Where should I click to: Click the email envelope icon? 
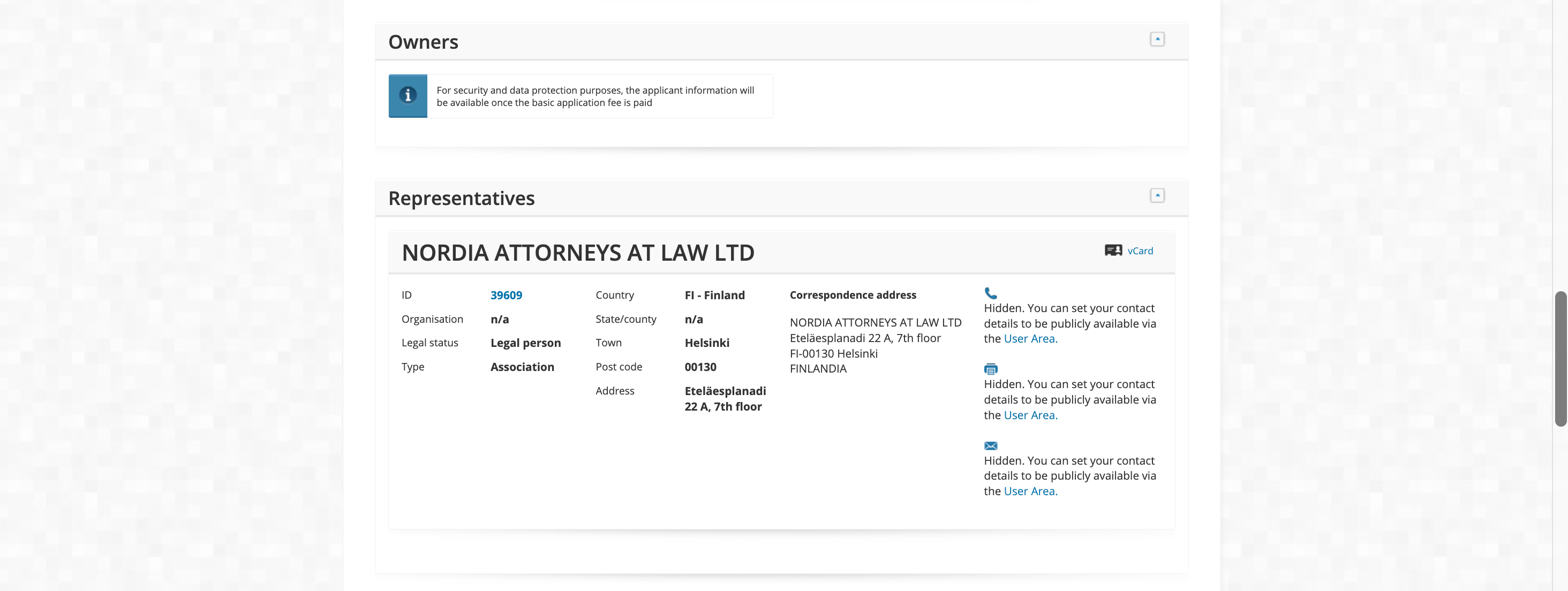click(990, 445)
